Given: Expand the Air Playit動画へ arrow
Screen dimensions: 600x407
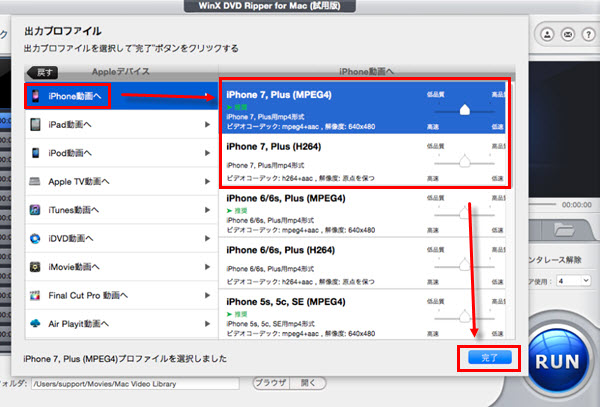Looking at the screenshot, I should tap(207, 324).
